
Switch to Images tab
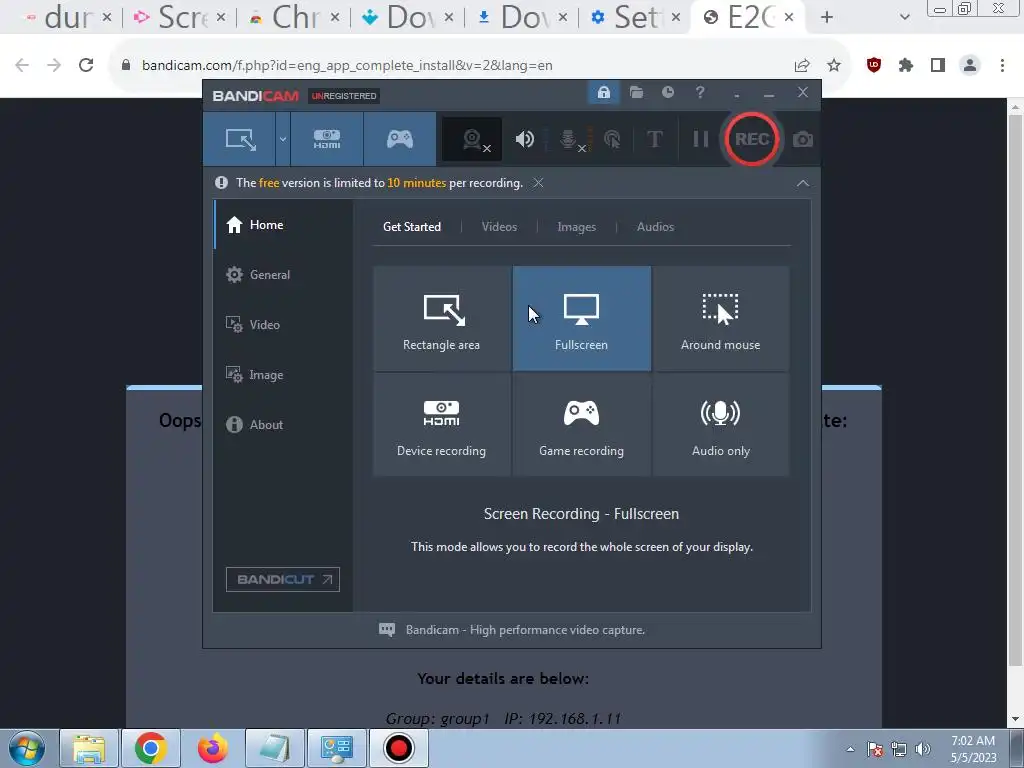[x=576, y=227]
